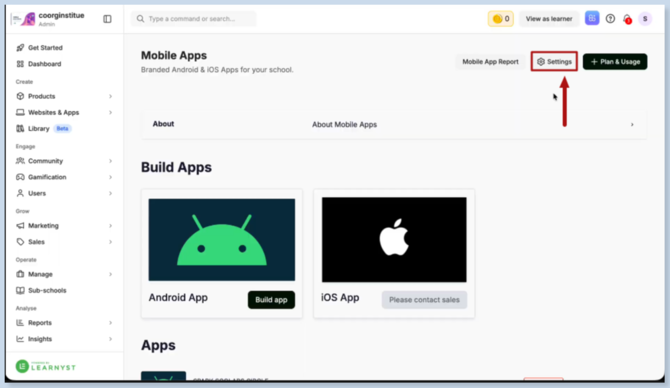The width and height of the screenshot is (670, 388).
Task: Click the Beta badge next to Library
Action: 62,128
